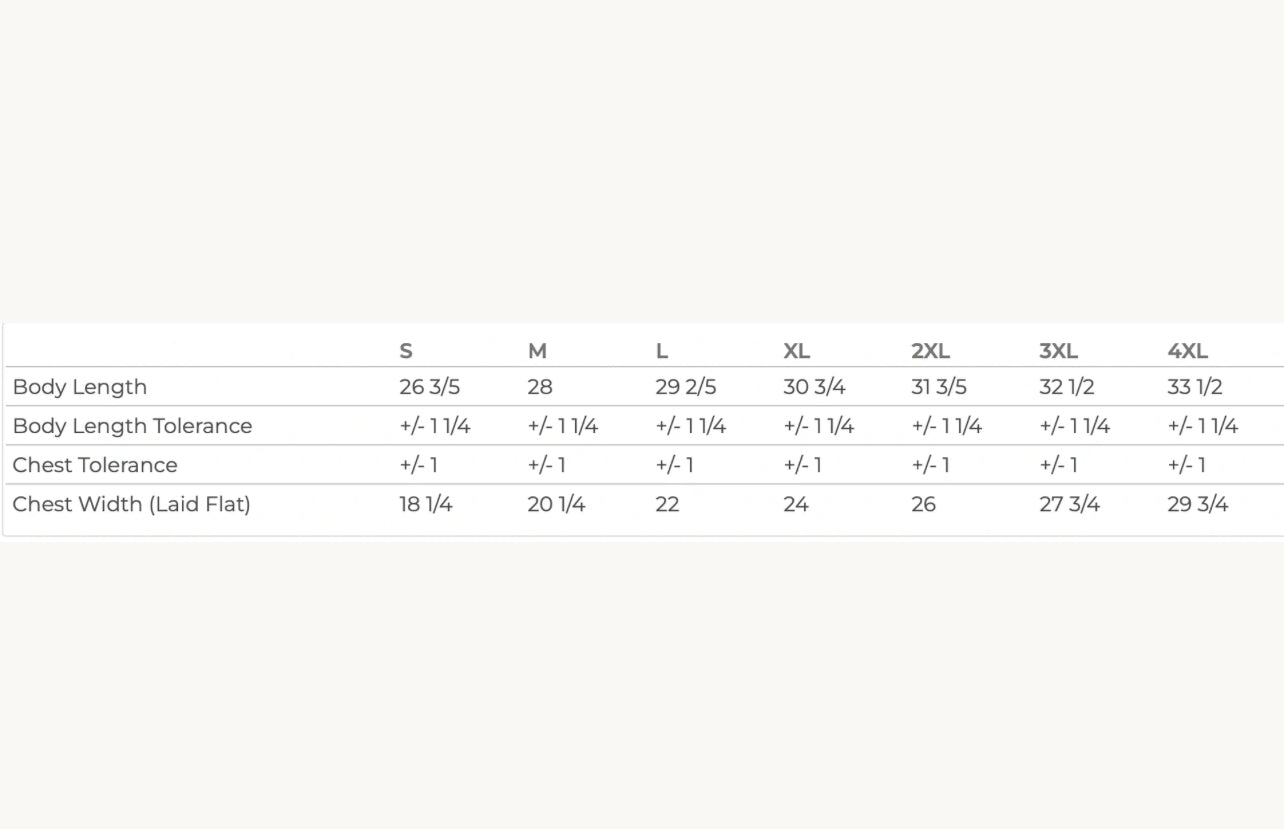
Task: Select the Chest Width (Laid Flat) label
Action: click(x=131, y=504)
